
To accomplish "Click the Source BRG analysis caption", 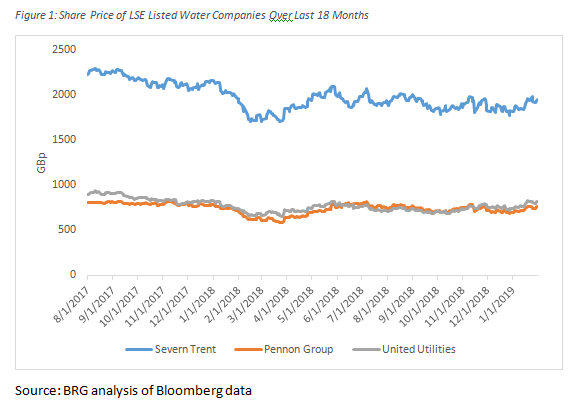I will coord(133,391).
